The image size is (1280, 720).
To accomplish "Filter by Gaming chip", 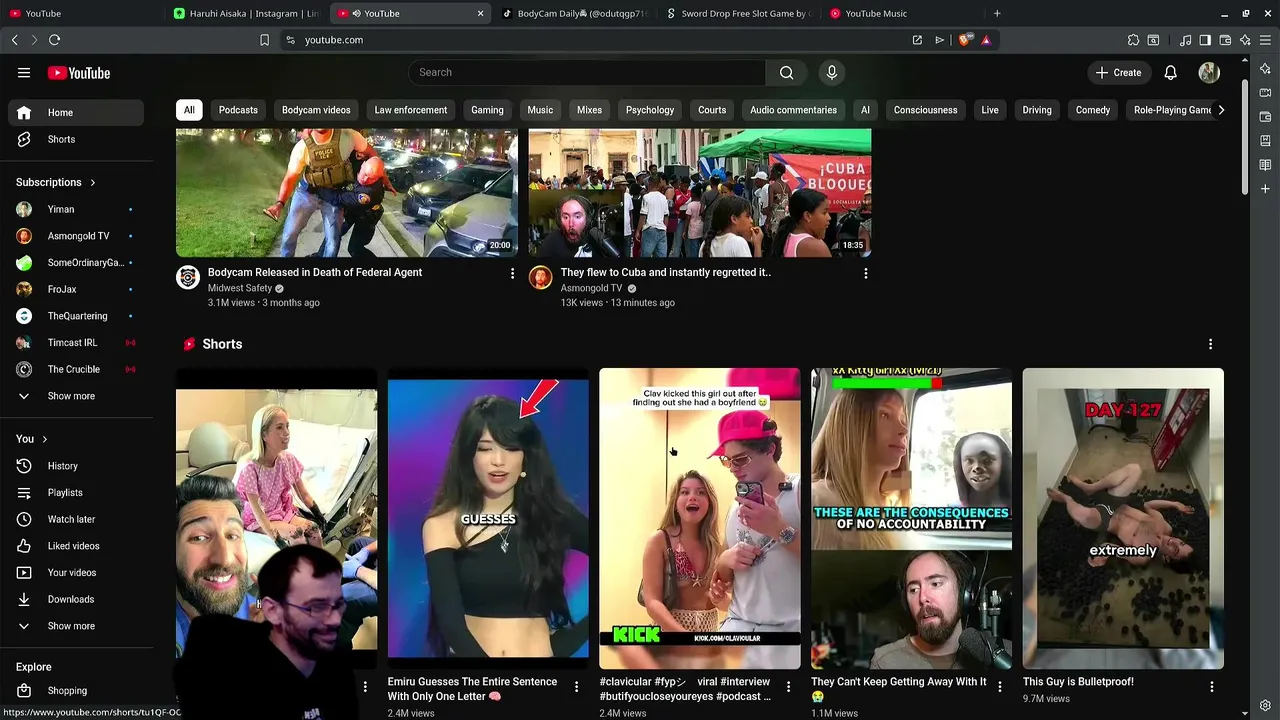I will (x=487, y=110).
